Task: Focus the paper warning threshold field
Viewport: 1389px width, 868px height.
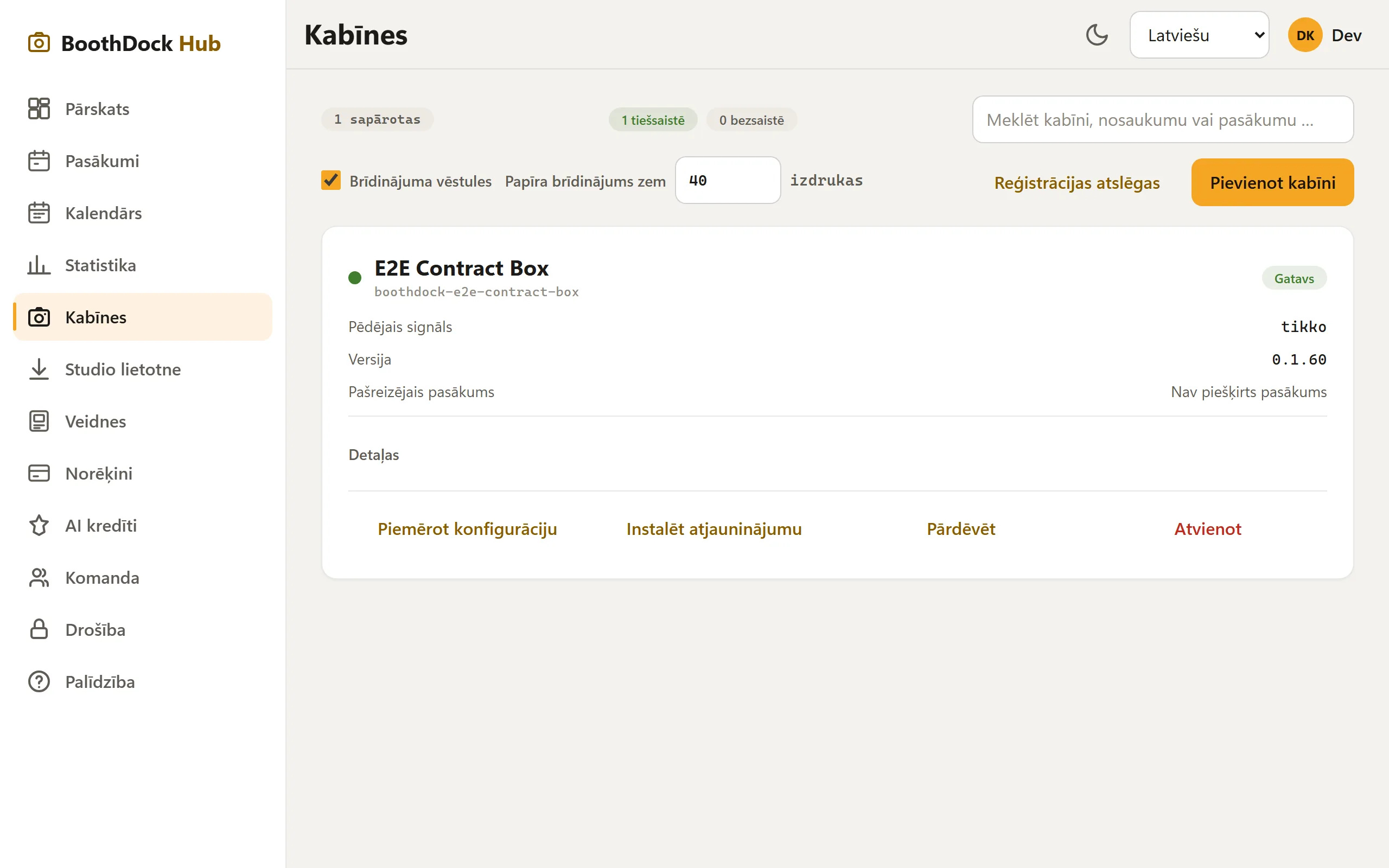Action: [x=728, y=180]
